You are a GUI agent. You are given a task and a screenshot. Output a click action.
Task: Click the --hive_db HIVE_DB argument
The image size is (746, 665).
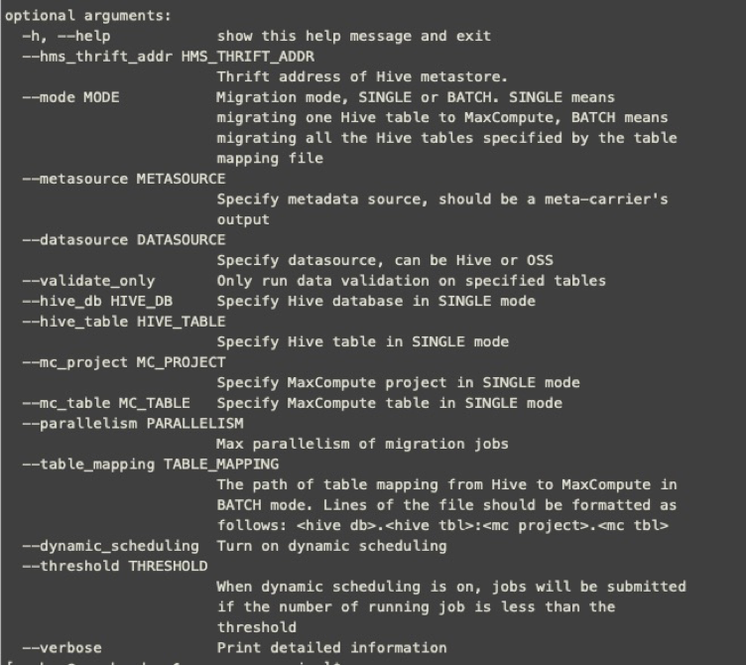(97, 301)
